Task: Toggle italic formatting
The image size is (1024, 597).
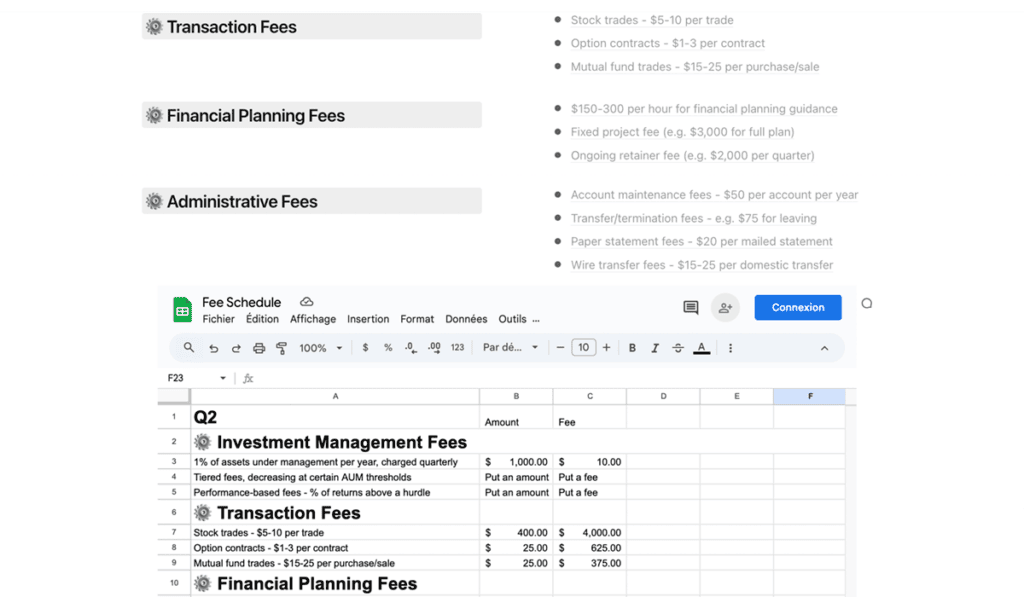Action: [x=654, y=348]
